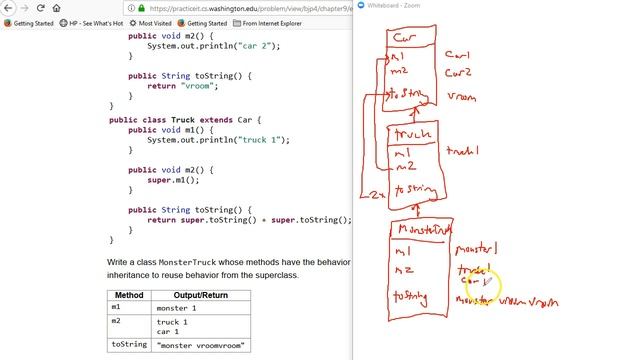Click the m1 cell in table
640x360 pixels.
[x=129, y=307]
